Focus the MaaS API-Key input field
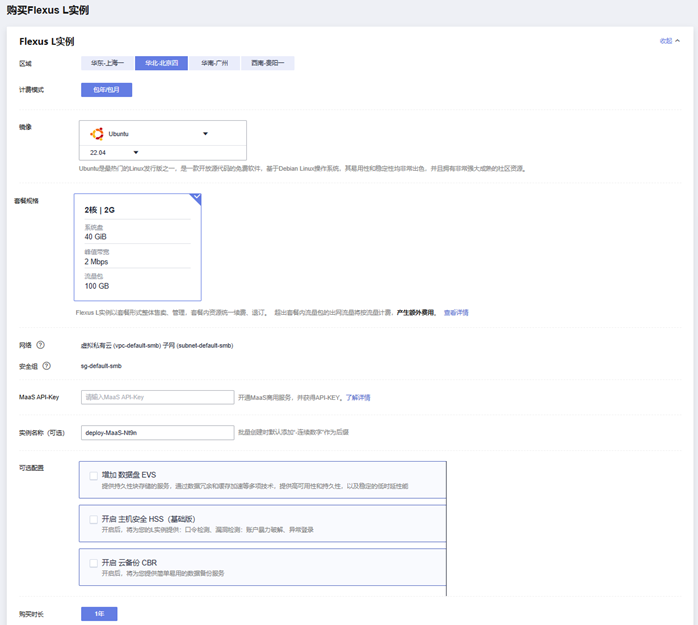Image resolution: width=698 pixels, height=625 pixels. (157, 397)
